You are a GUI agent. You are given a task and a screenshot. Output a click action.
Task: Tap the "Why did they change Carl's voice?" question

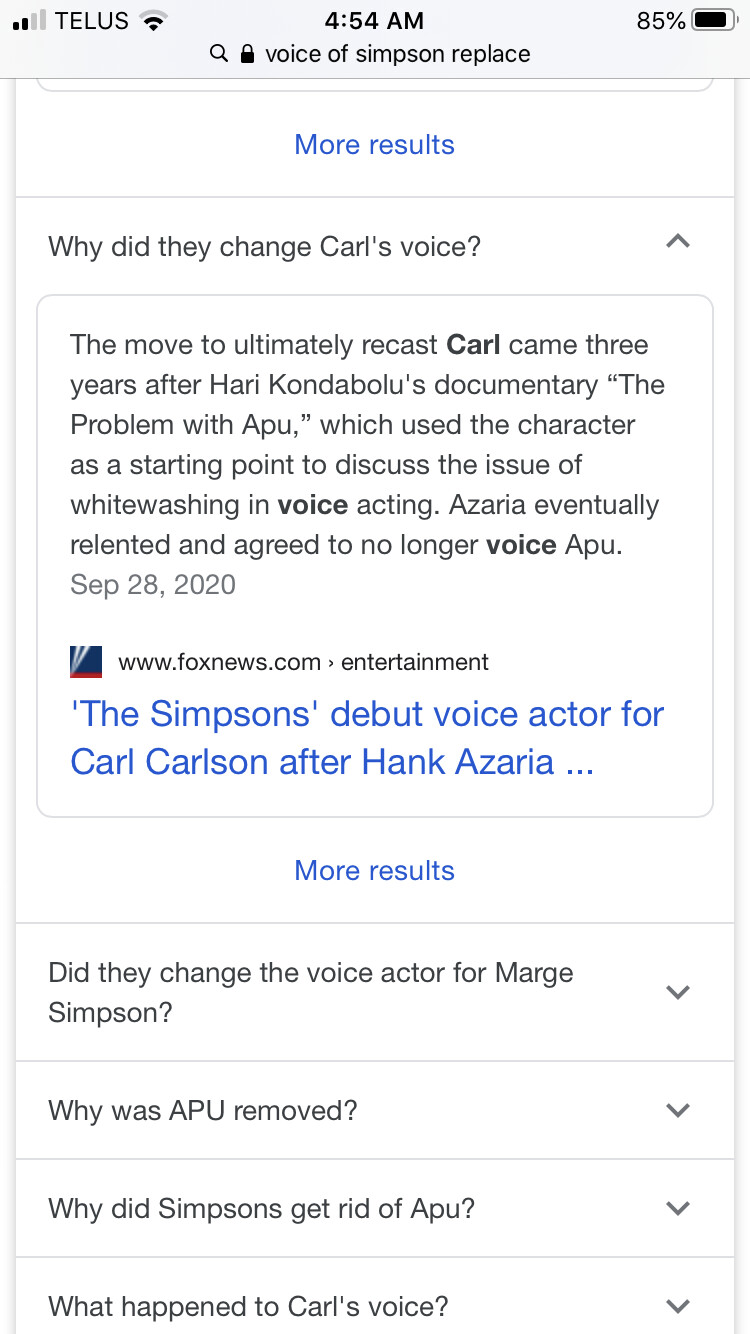pyautogui.click(x=265, y=246)
